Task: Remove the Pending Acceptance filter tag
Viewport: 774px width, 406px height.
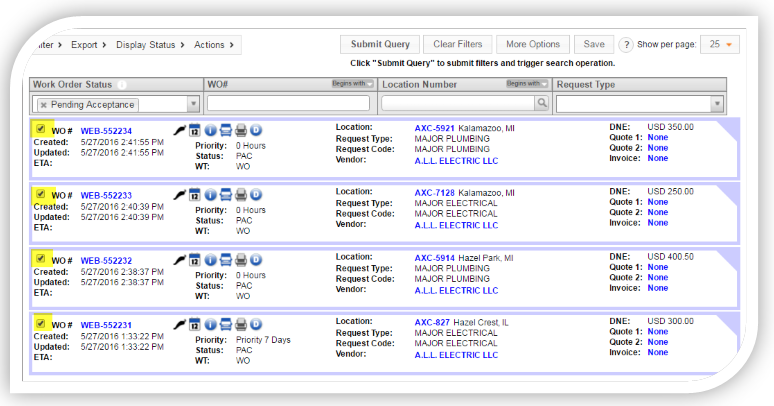Action: tap(44, 104)
